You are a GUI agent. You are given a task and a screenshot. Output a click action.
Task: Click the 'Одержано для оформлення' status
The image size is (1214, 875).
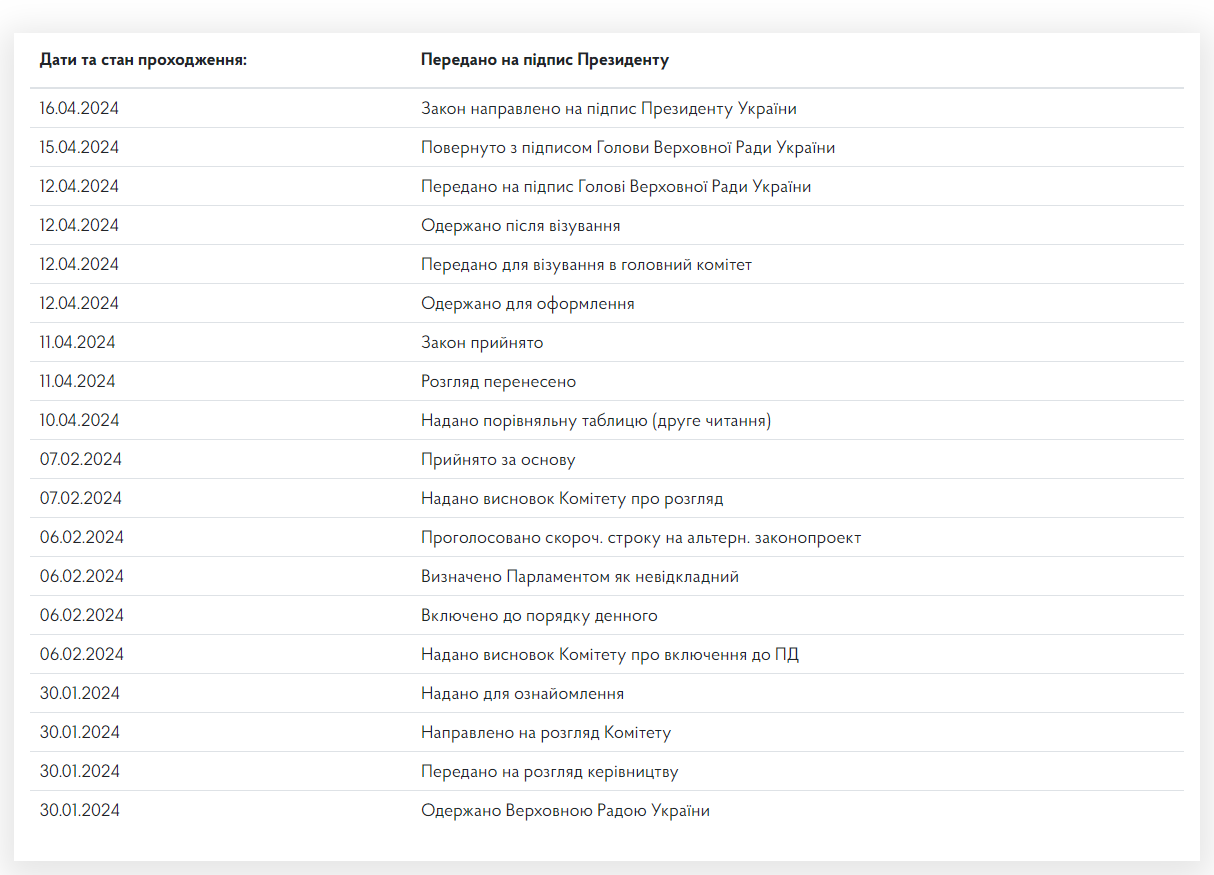pyautogui.click(x=527, y=304)
